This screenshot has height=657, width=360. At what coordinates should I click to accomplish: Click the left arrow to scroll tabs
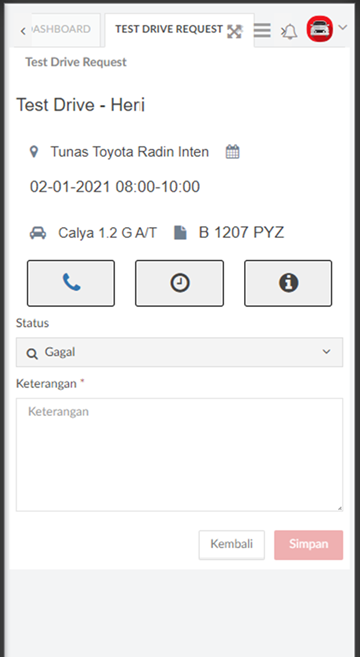coord(23,31)
